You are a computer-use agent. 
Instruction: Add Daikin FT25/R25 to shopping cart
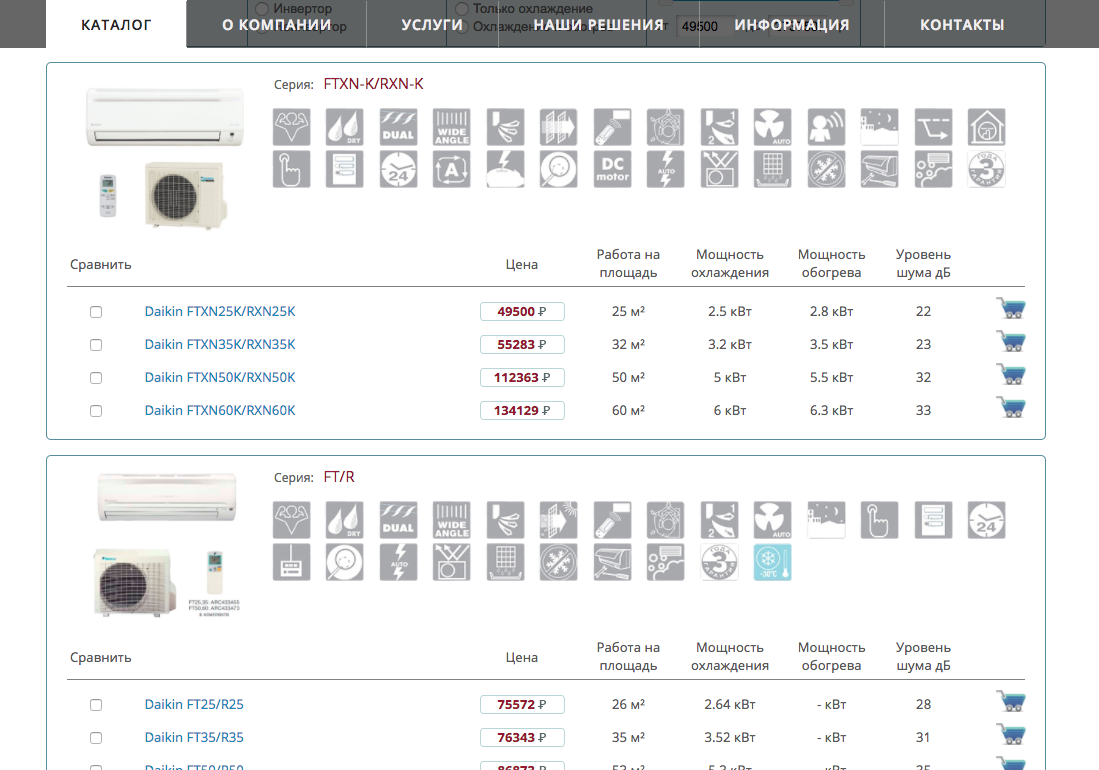point(1011,702)
